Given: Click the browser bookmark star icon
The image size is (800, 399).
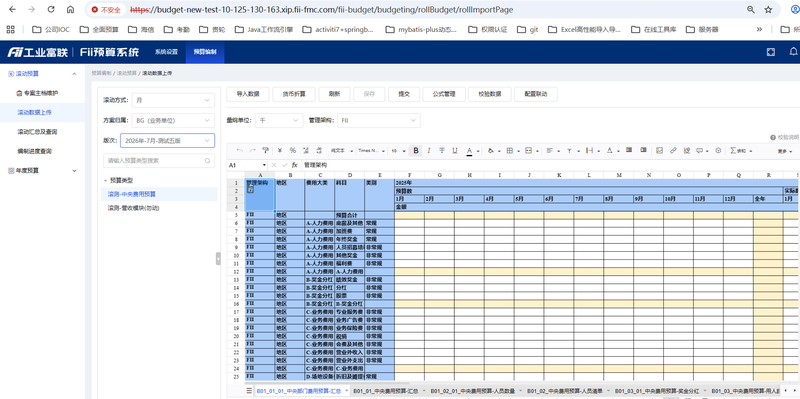Looking at the screenshot, I should coord(768,10).
